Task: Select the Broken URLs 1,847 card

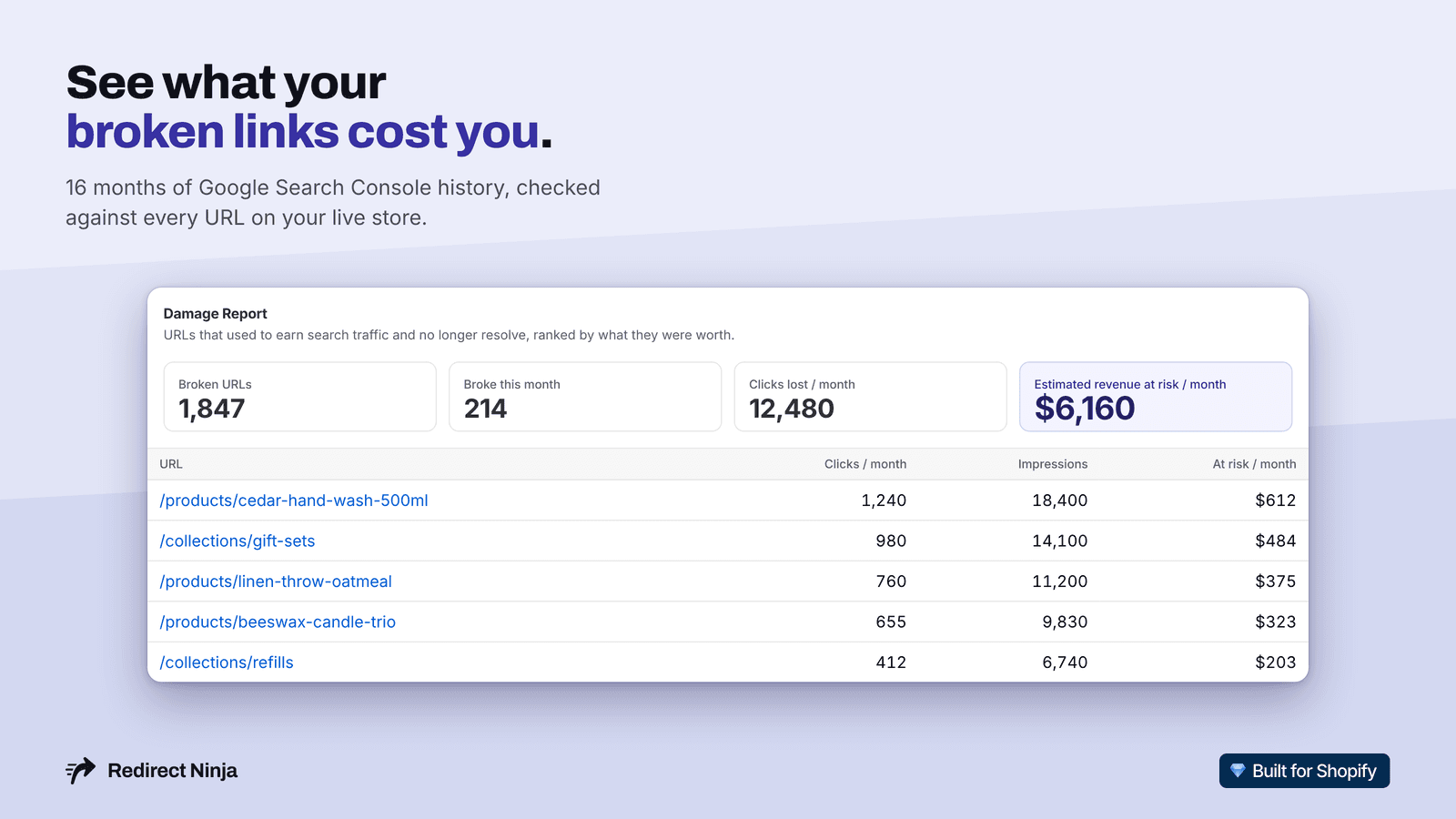Action: click(x=300, y=397)
